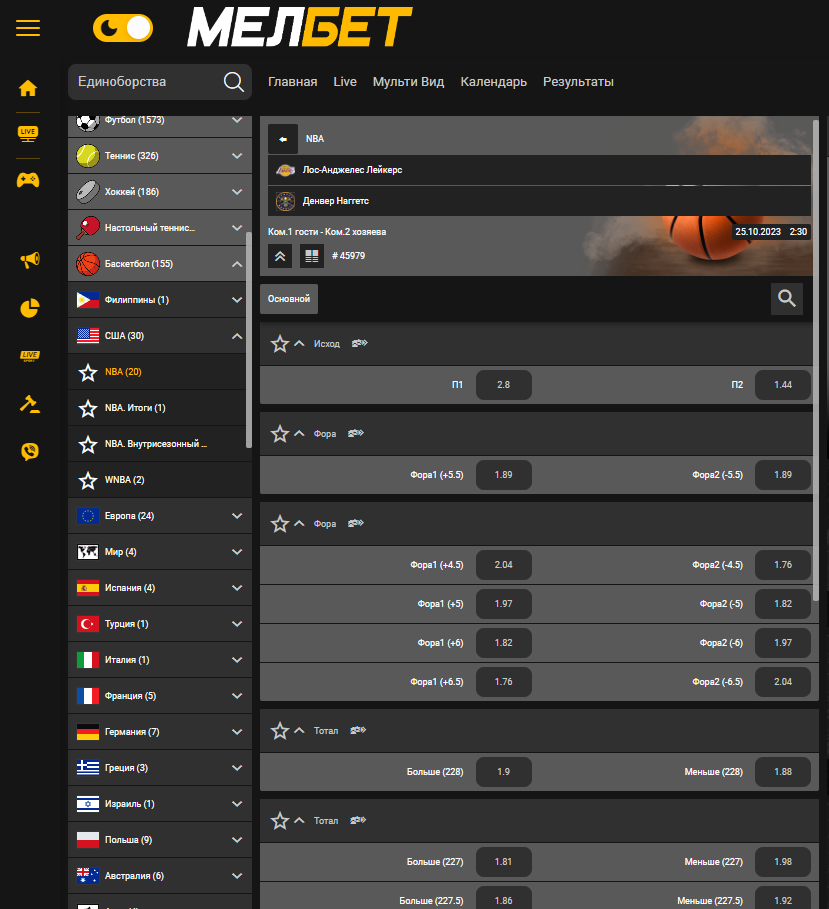Screen dimensions: 829x909
Task: Open Live section monitor icon in sidebar
Action: [28, 133]
